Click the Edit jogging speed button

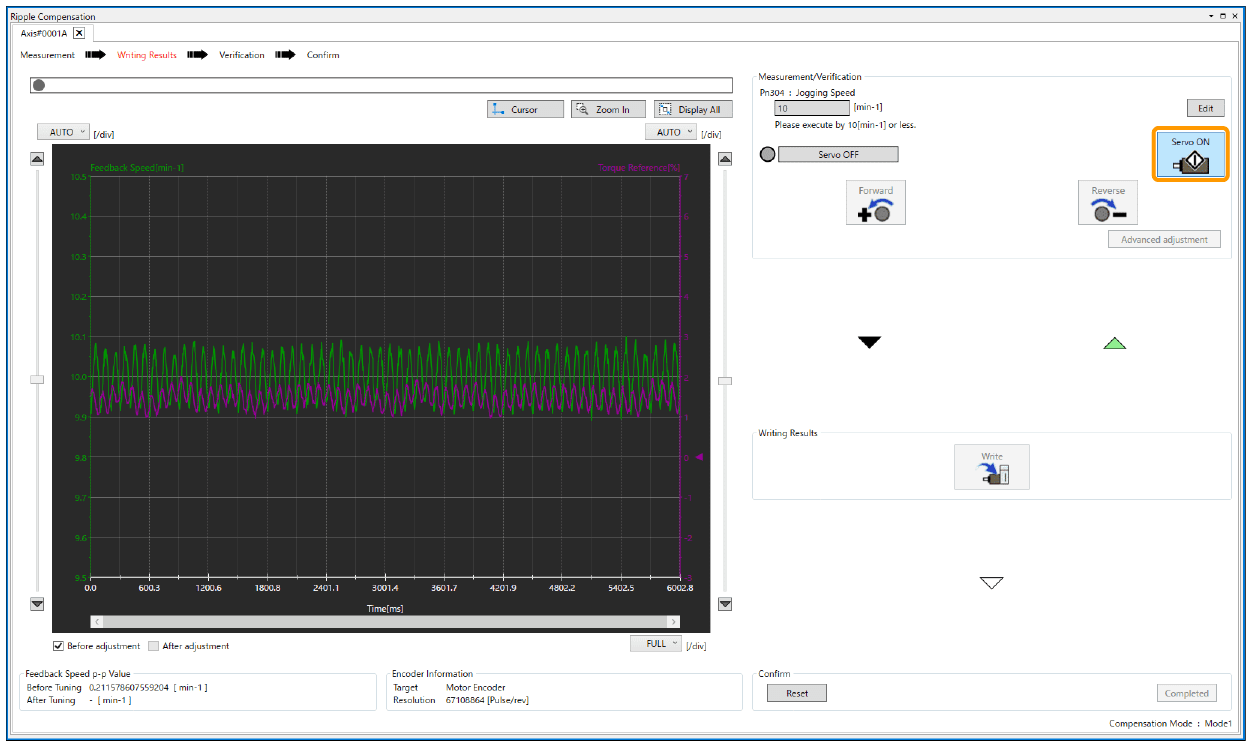point(1205,108)
